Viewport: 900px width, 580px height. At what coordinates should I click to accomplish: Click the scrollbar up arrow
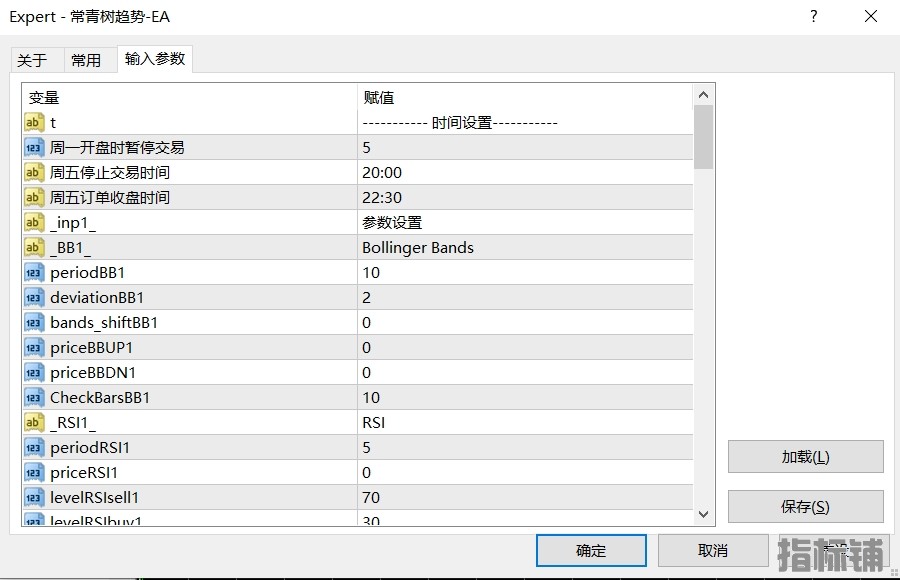pos(703,95)
